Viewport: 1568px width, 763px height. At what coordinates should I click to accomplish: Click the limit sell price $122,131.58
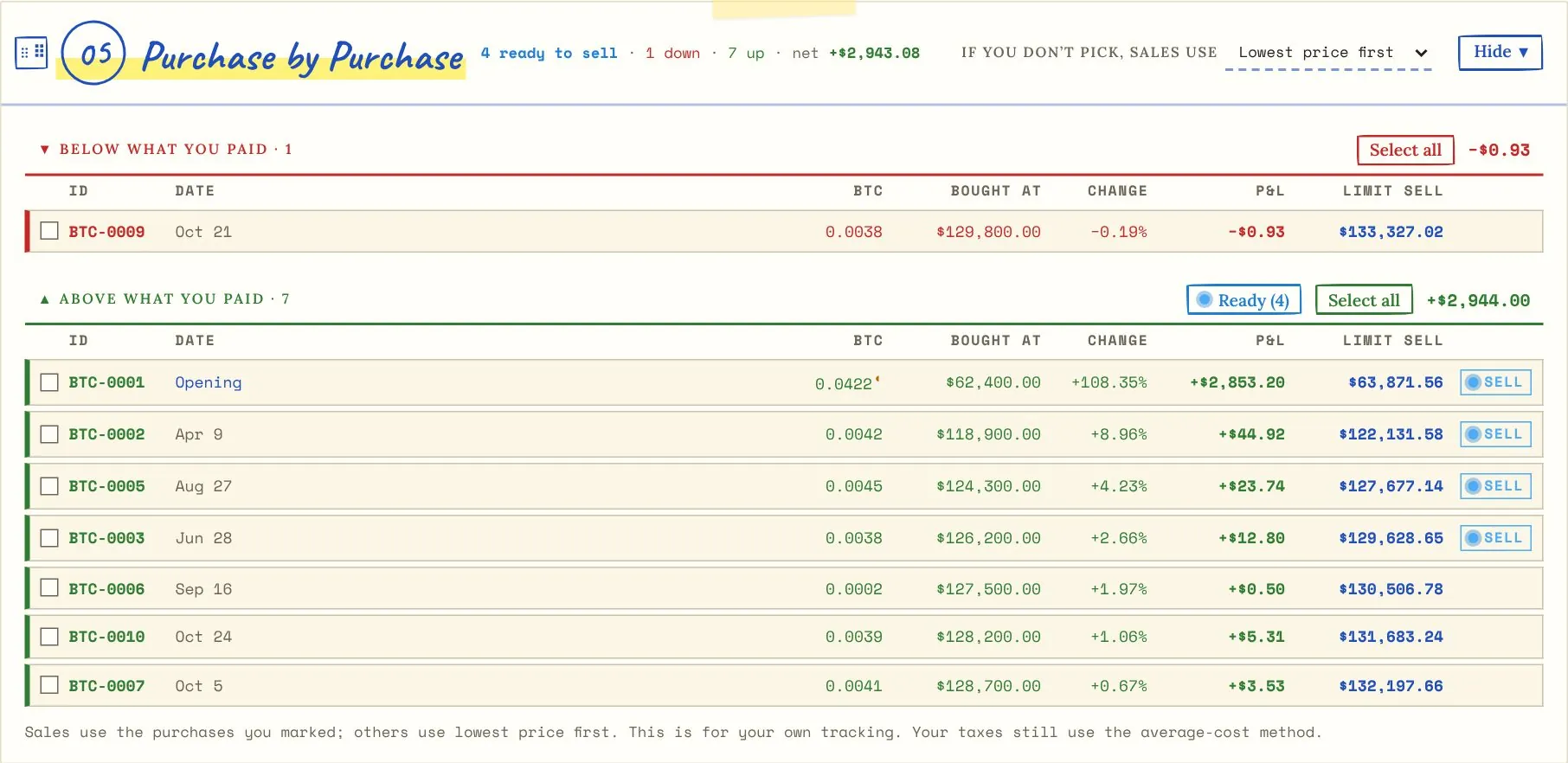click(1391, 434)
